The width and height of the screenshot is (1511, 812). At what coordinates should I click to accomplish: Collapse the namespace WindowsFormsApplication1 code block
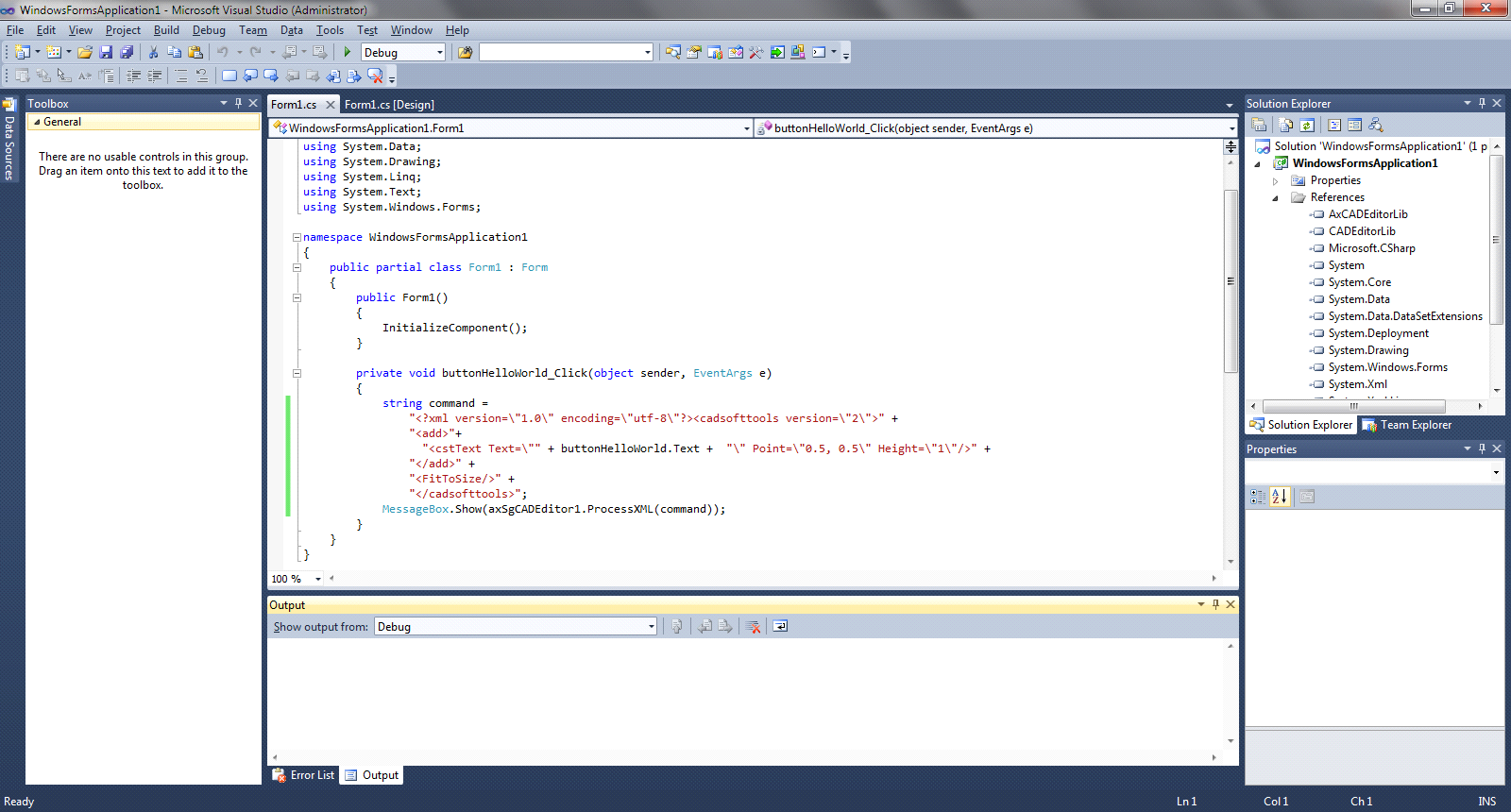[297, 237]
